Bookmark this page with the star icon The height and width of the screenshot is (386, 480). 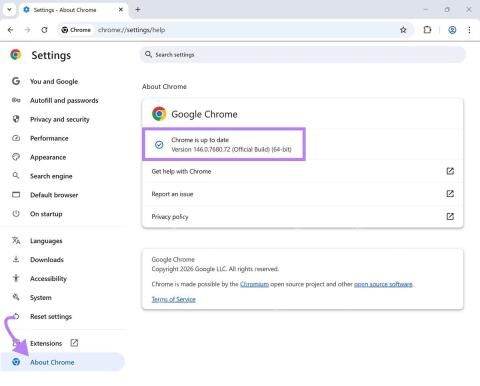point(403,30)
